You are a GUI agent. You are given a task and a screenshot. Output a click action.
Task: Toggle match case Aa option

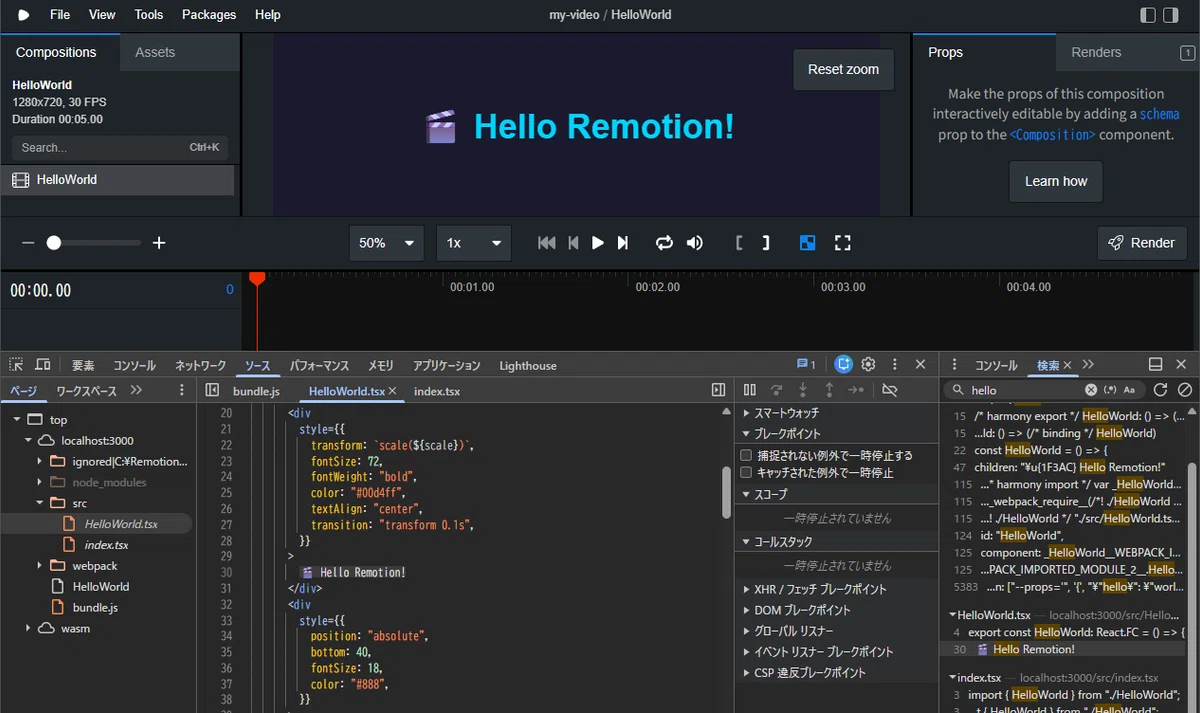click(1129, 390)
